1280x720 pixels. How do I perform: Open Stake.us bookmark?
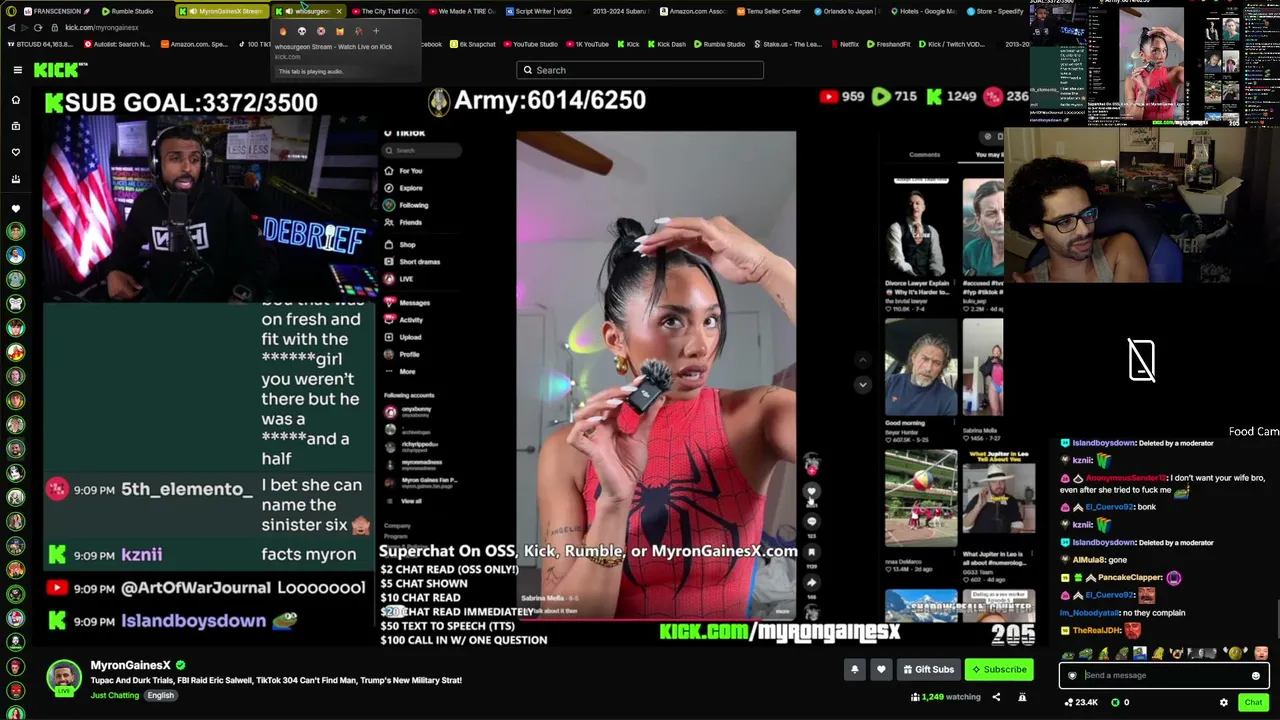(x=790, y=44)
